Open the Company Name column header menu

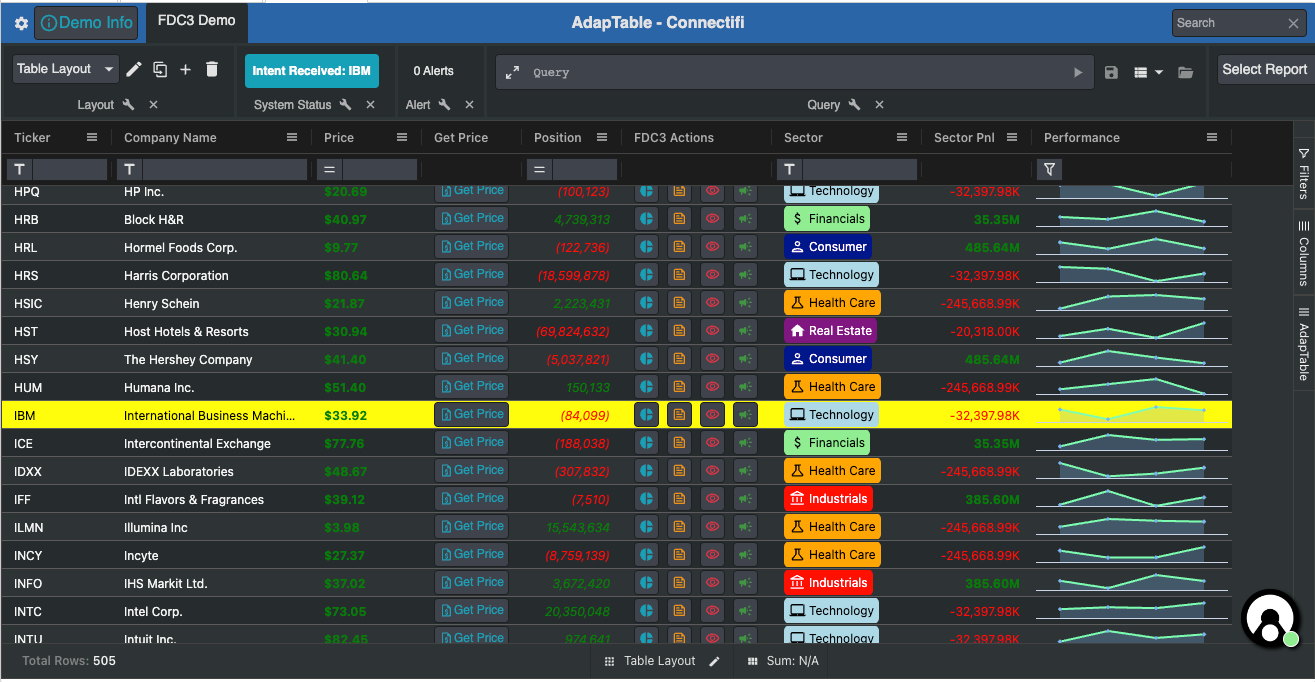(292, 138)
